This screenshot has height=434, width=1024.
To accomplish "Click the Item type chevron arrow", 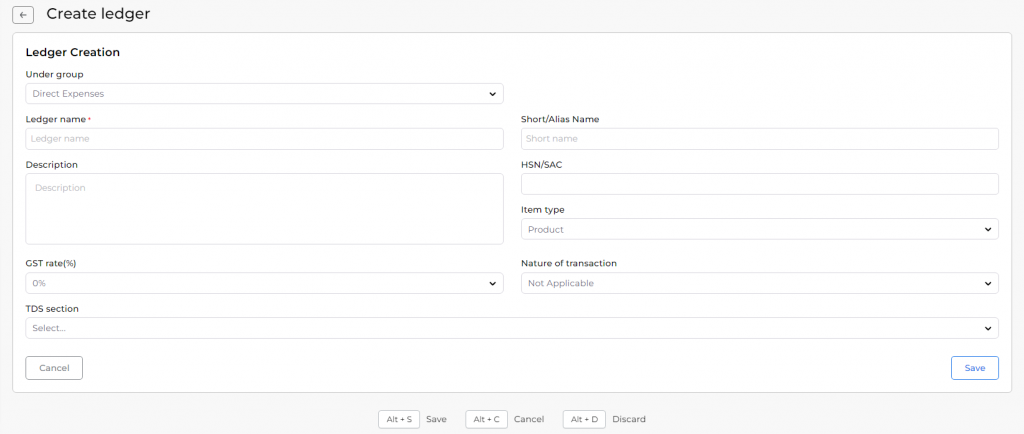I will pos(987,230).
